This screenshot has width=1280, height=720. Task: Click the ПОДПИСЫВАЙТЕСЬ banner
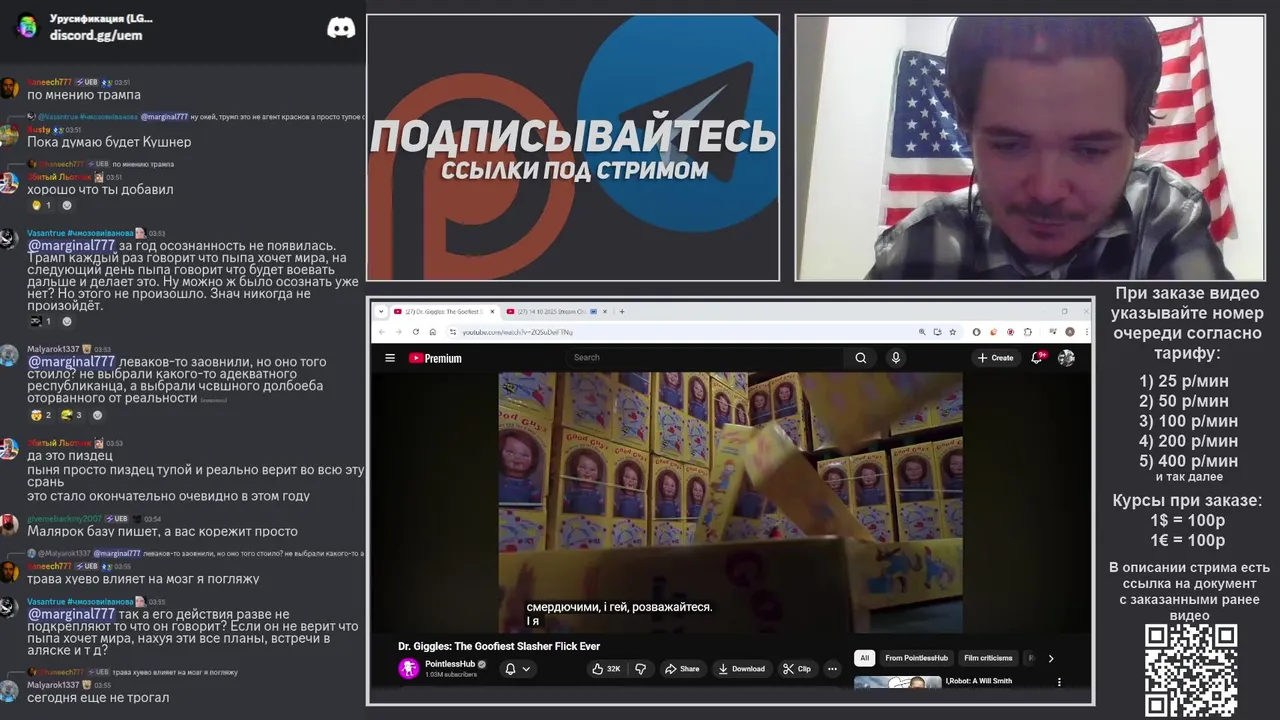(573, 147)
